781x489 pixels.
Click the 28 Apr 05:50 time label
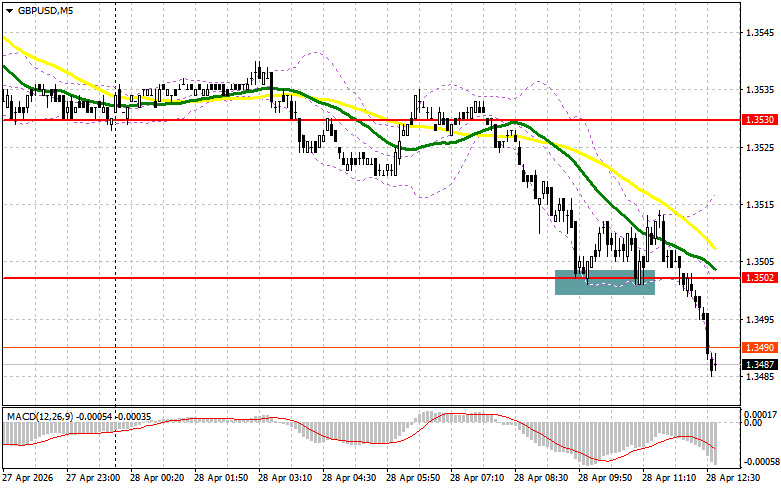(413, 478)
